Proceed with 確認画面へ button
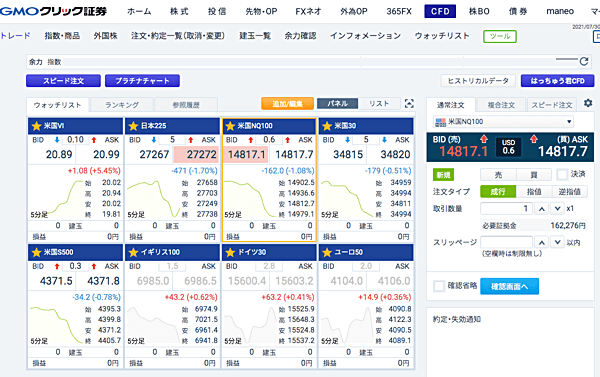The height and width of the screenshot is (377, 600). tap(509, 286)
